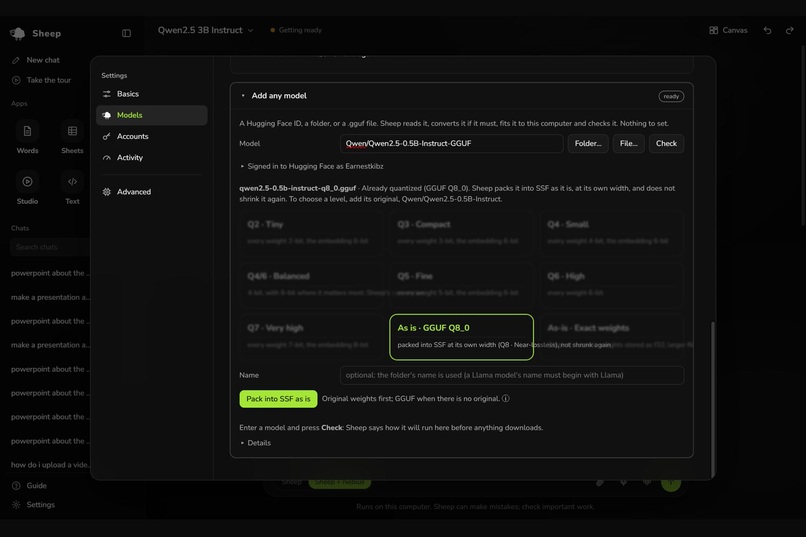Click the qwen2.5-0.5b-instruct-q8_0.gguf filename

(x=297, y=188)
